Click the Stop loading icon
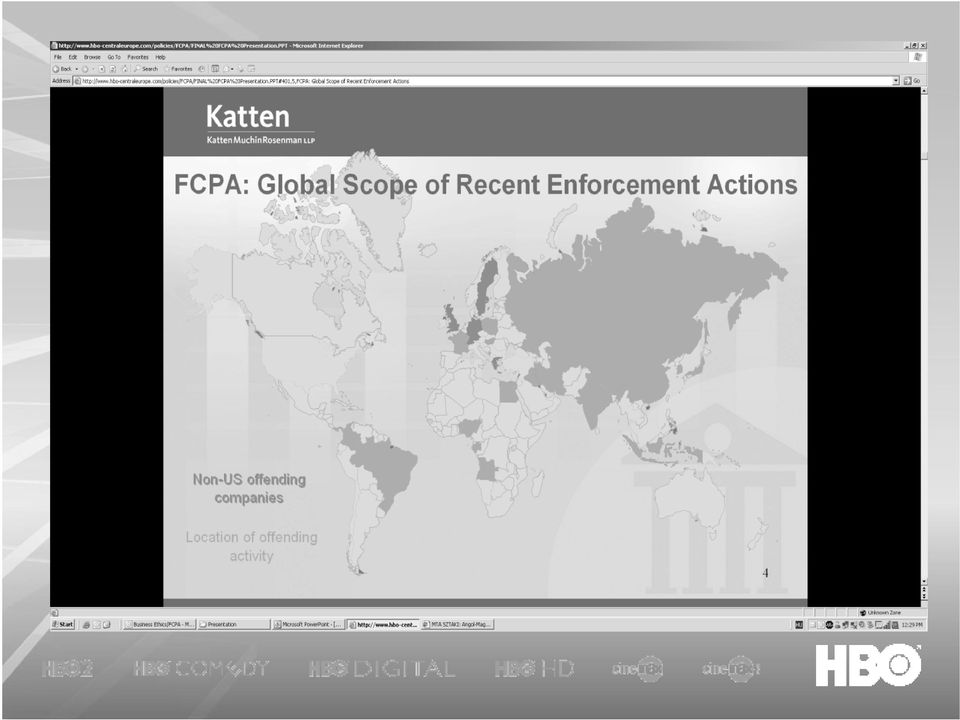This screenshot has width=960, height=720. pyautogui.click(x=102, y=69)
